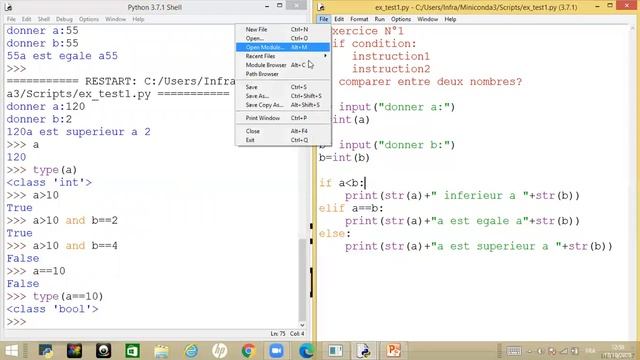Show hidden system tray icons

coord(530,351)
